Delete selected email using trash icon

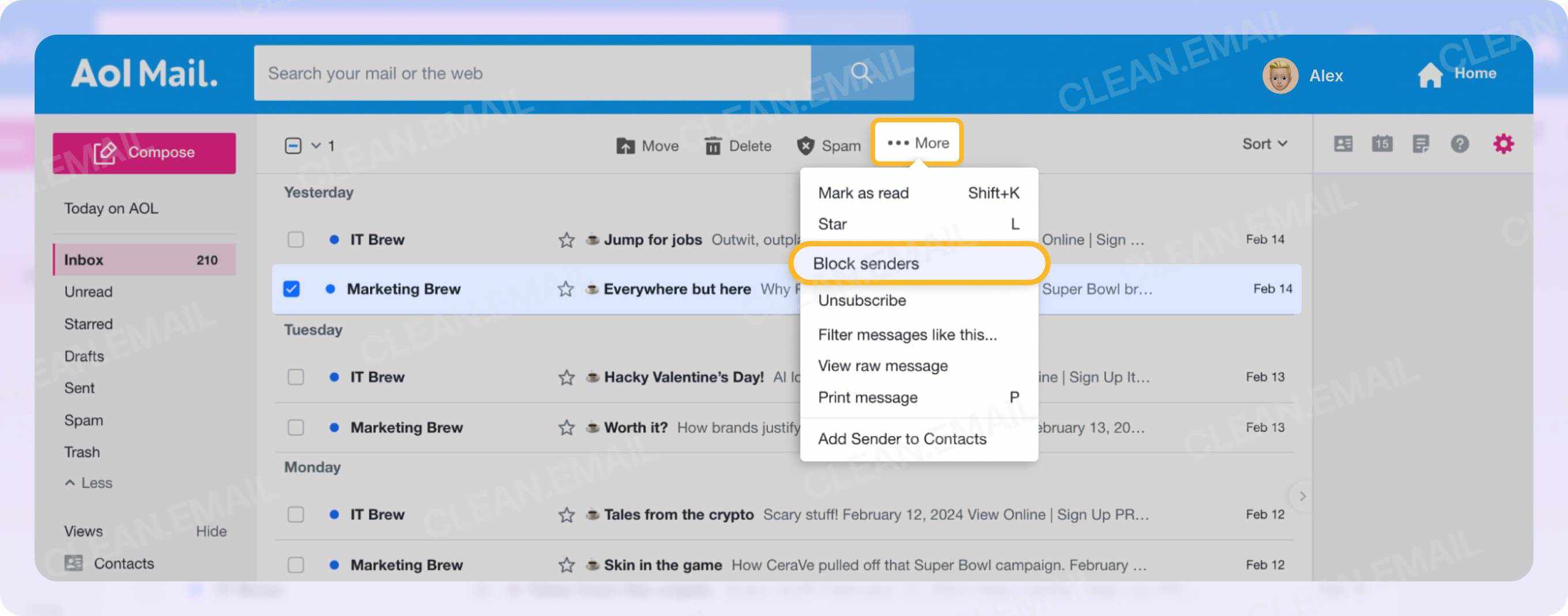(738, 145)
